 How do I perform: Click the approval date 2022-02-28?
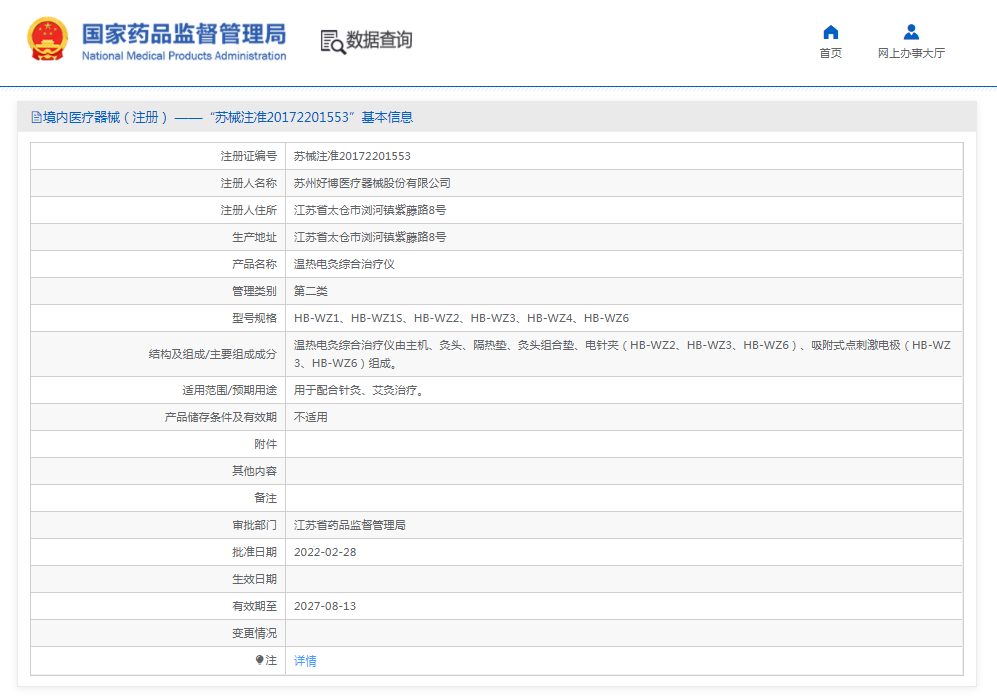[325, 552]
